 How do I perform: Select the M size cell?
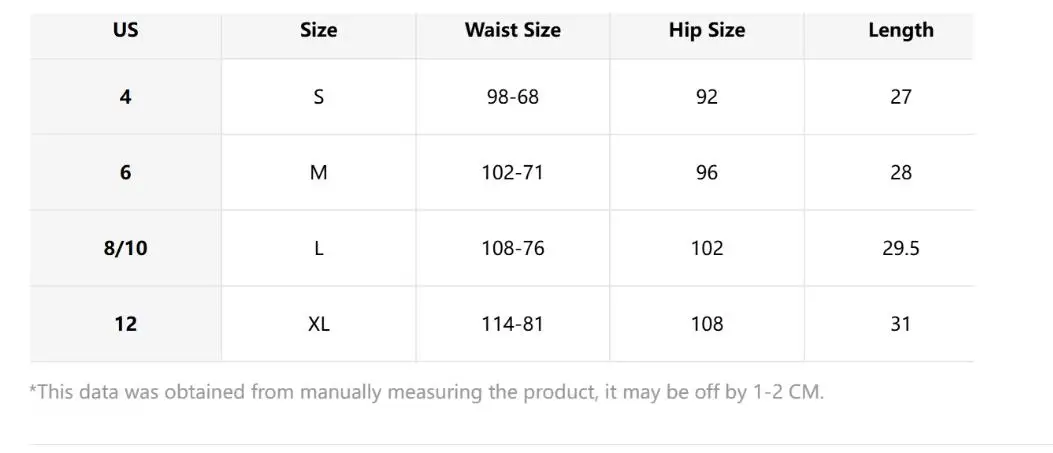click(x=318, y=172)
